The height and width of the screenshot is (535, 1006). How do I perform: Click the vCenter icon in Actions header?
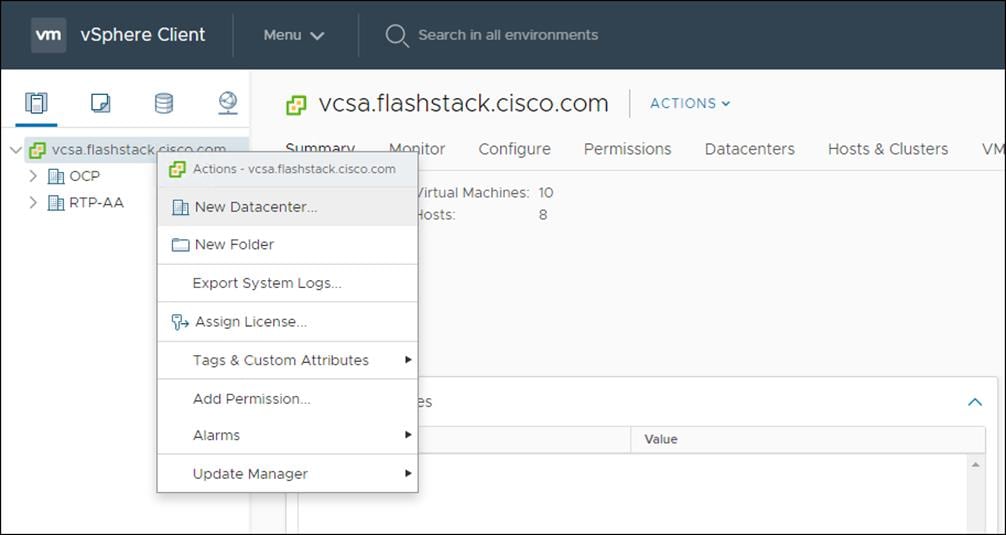point(177,169)
